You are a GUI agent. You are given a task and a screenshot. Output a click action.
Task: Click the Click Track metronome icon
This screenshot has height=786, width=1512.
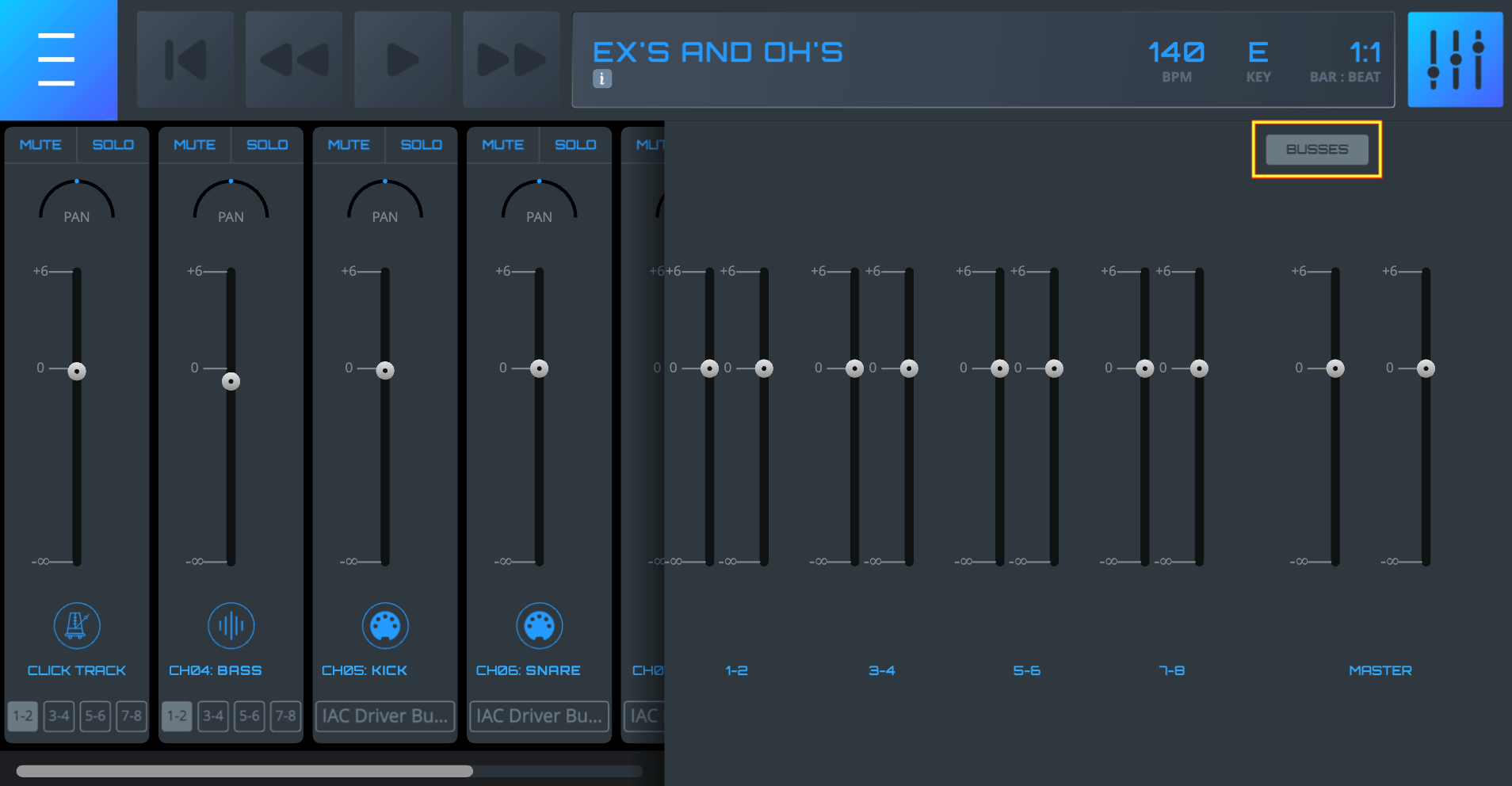point(77,625)
